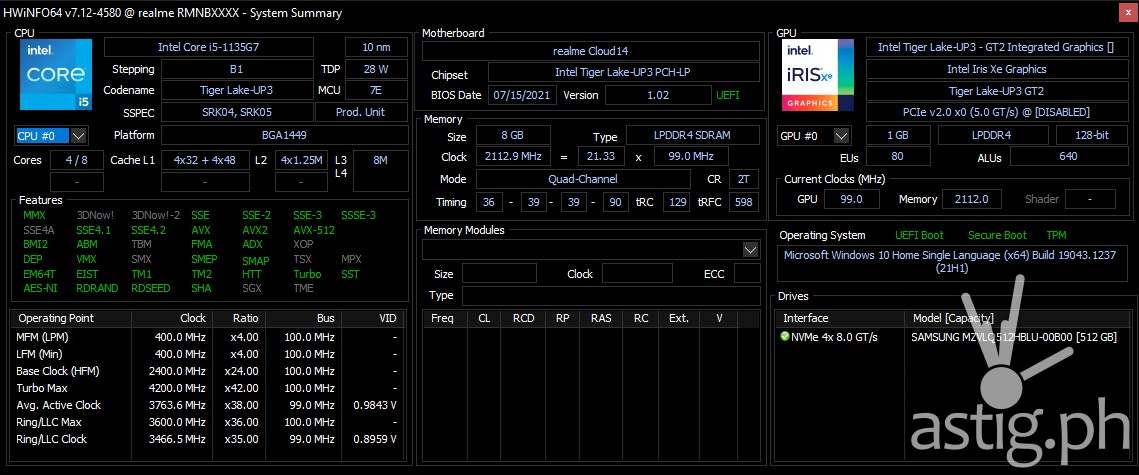Click the 2112.9 MHz memory clock
Image resolution: width=1139 pixels, height=475 pixels.
pyautogui.click(x=513, y=157)
